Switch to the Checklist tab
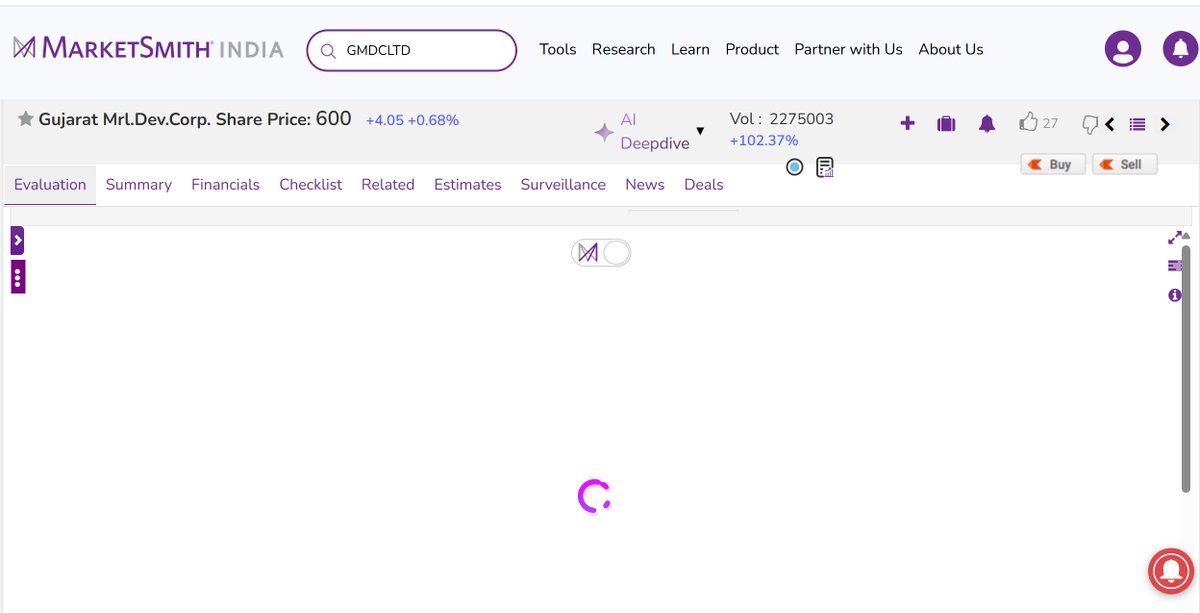Image resolution: width=1200 pixels, height=613 pixels. coord(311,184)
